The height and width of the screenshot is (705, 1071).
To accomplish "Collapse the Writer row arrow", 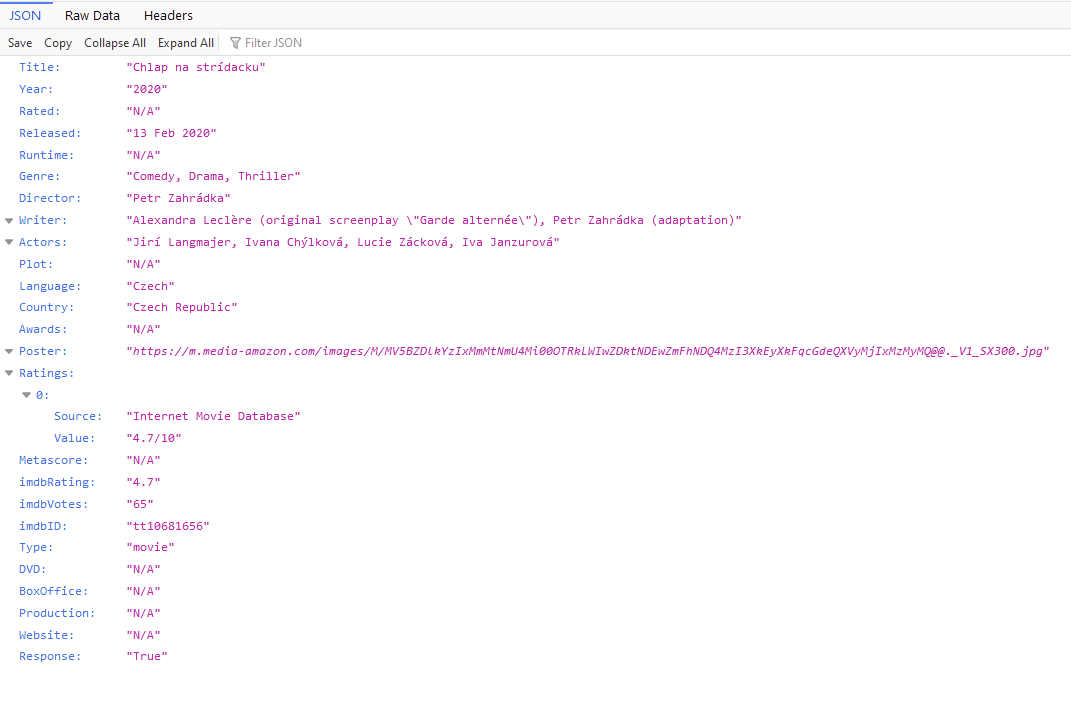I will tap(9, 220).
